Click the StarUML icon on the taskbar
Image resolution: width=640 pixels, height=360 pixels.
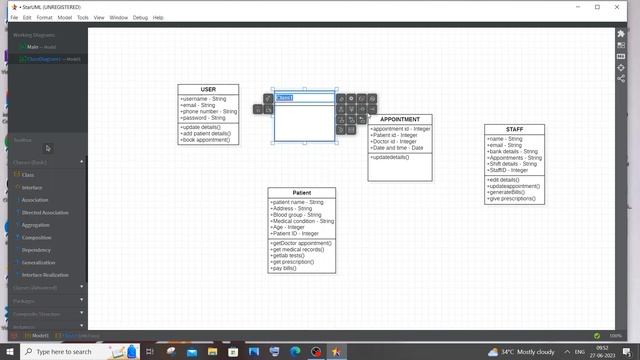pos(336,351)
